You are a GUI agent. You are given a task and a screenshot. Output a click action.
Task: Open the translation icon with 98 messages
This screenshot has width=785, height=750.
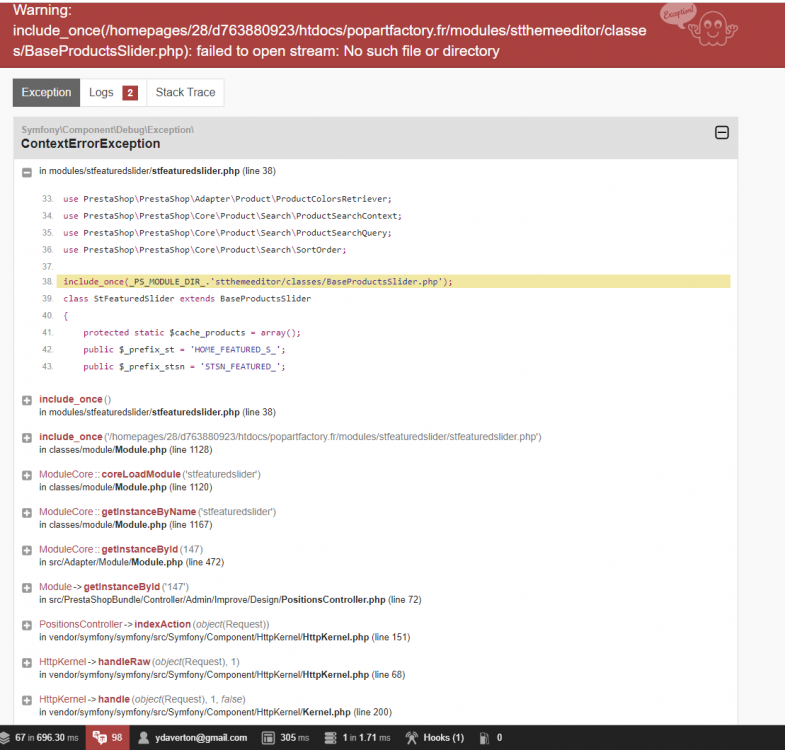[100, 737]
